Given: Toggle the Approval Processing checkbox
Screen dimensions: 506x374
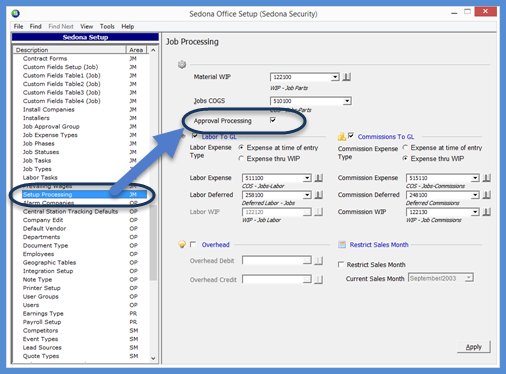Looking at the screenshot, I should click(x=273, y=120).
